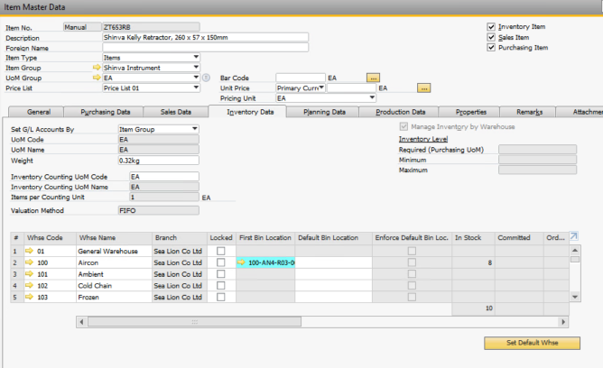
Task: Click the Foreign Name field
Action: coord(205,47)
